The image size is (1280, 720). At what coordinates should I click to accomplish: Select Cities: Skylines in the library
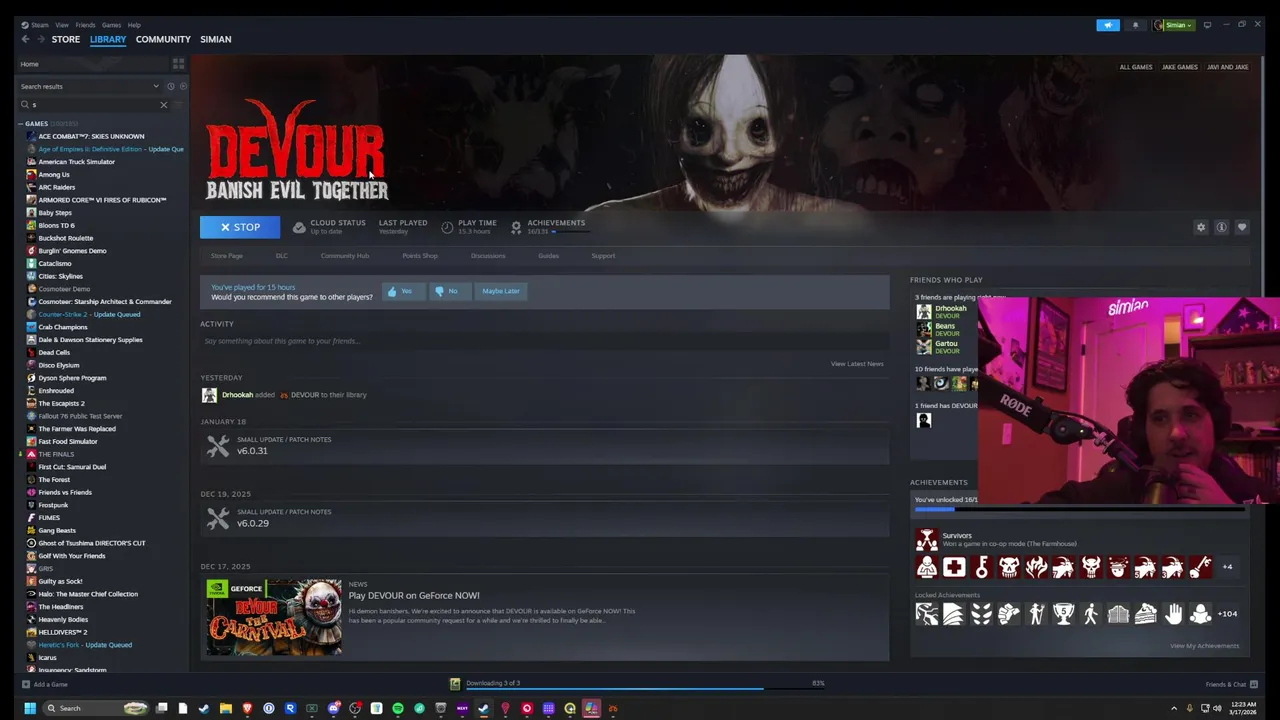coord(60,276)
